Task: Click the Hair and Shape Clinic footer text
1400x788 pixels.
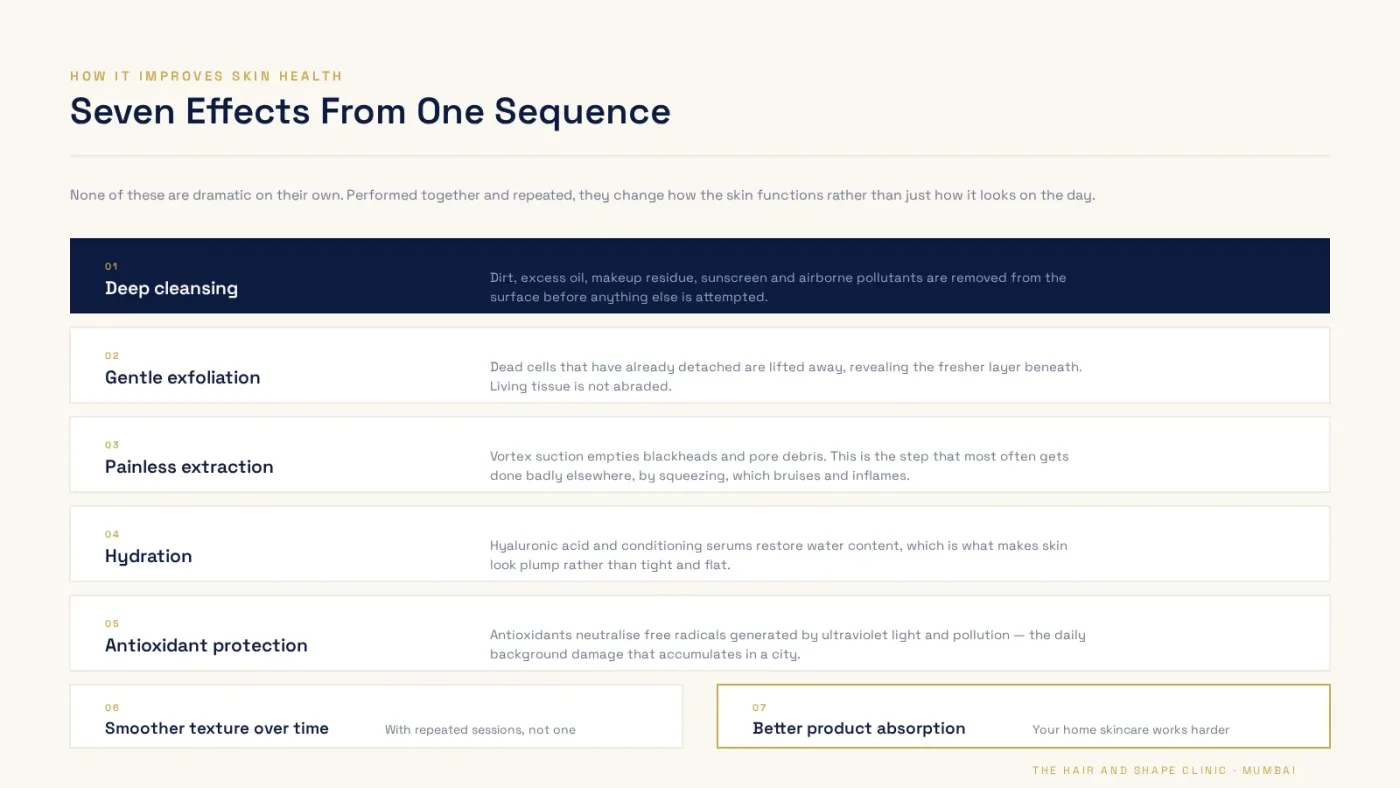Action: click(x=1164, y=770)
